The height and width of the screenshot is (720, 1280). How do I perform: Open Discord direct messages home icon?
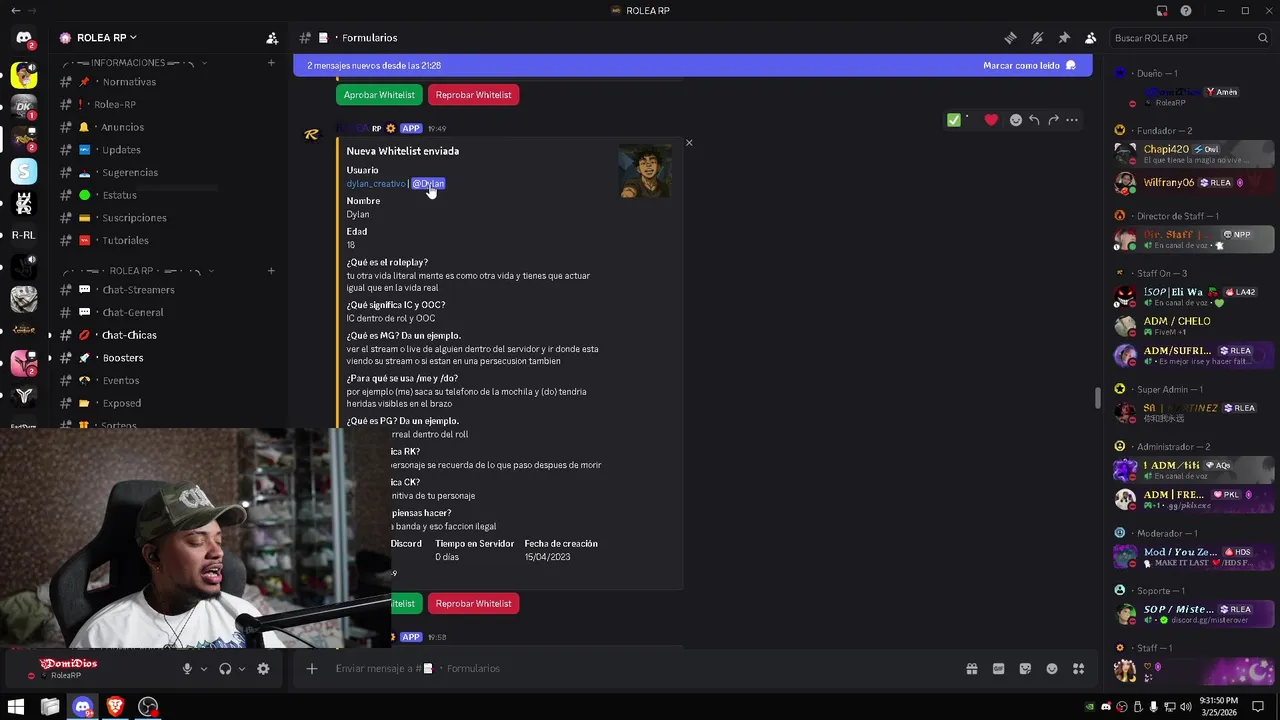24,38
